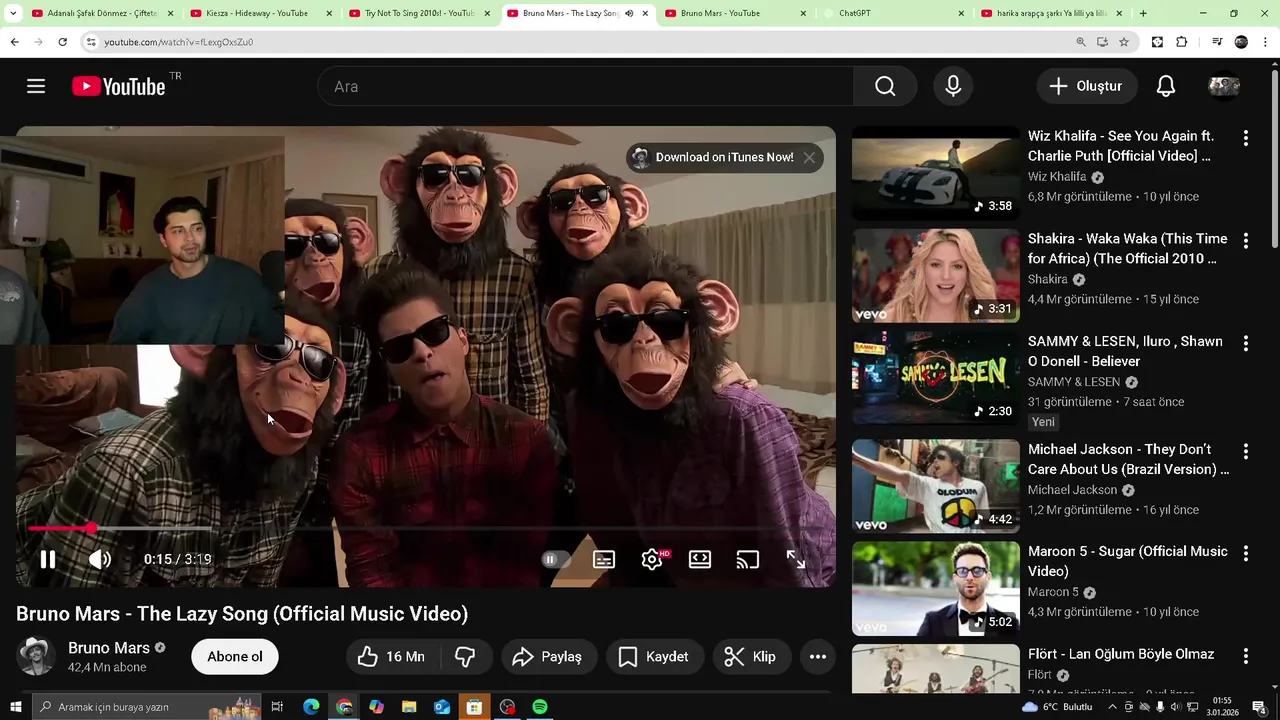Close the 'Download on iTunes Now!' card

click(809, 157)
